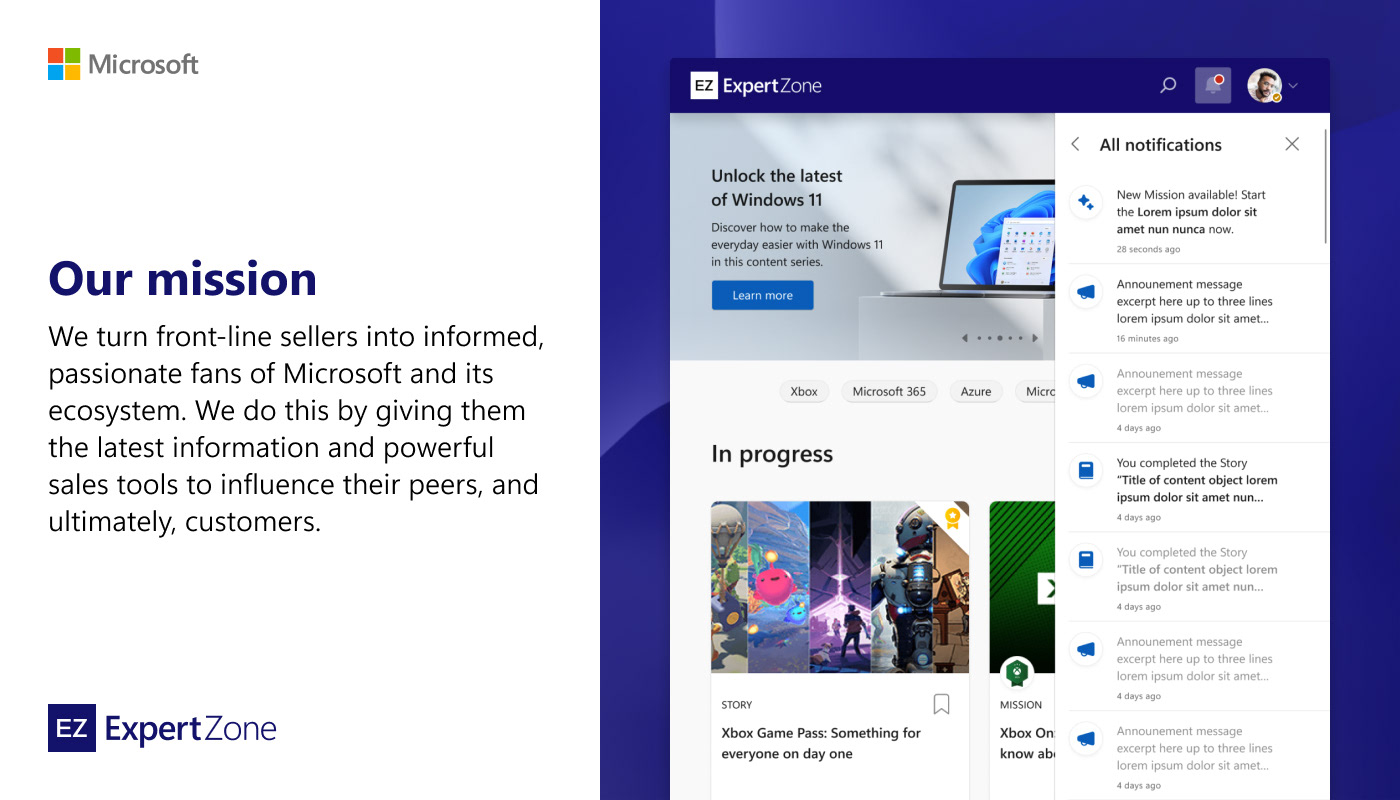Click sparkle icon of New Mission notification
The width and height of the screenshot is (1400, 800).
(1085, 203)
